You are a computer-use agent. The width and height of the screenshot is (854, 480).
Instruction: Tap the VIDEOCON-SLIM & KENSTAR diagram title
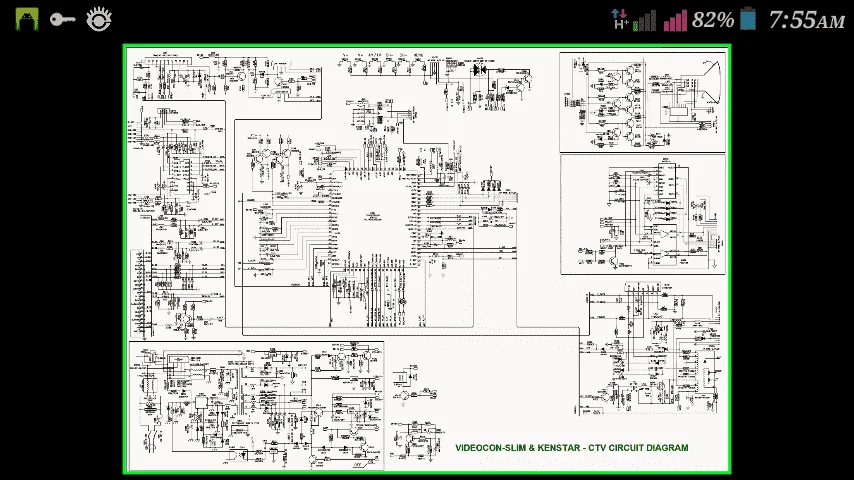[572, 448]
